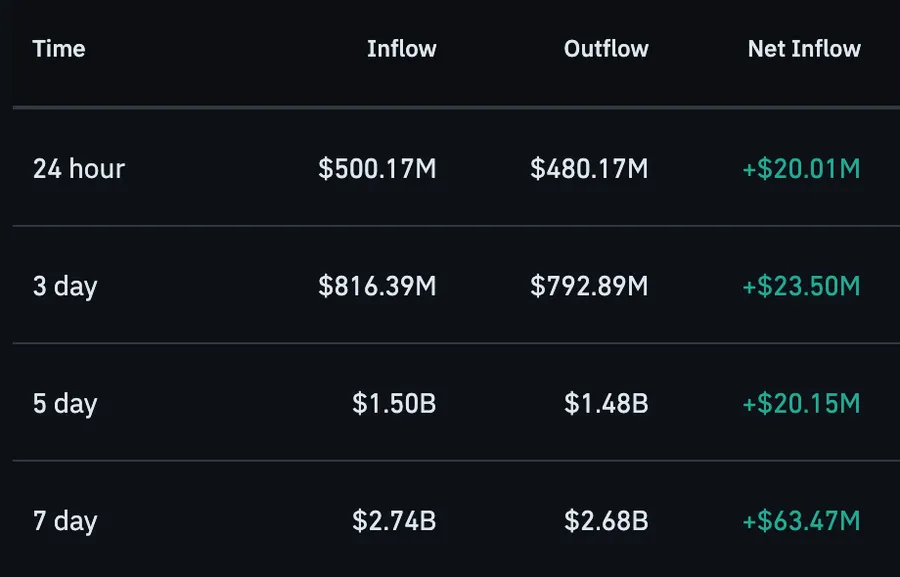900x577 pixels.
Task: Select the 3 day row label
Action: [65, 286]
